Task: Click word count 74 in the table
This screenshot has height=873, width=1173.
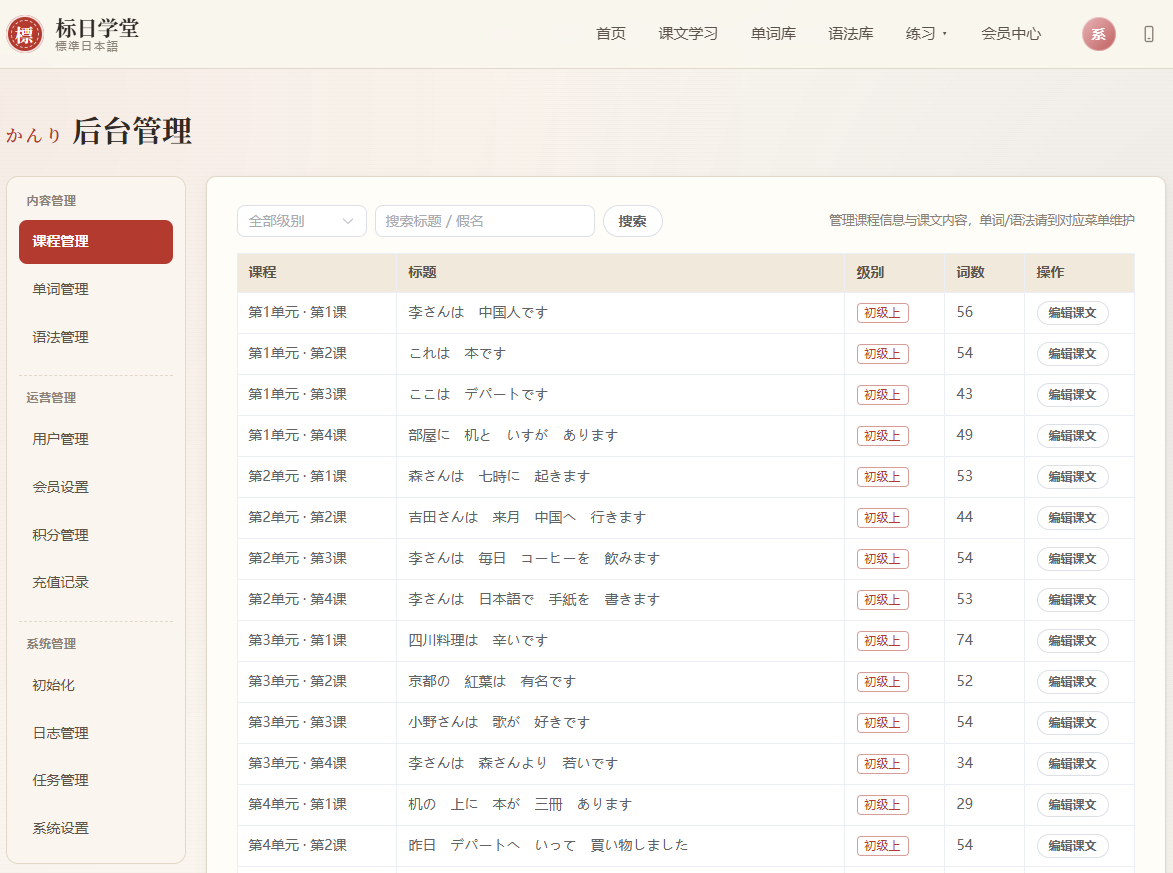Action: (x=965, y=640)
